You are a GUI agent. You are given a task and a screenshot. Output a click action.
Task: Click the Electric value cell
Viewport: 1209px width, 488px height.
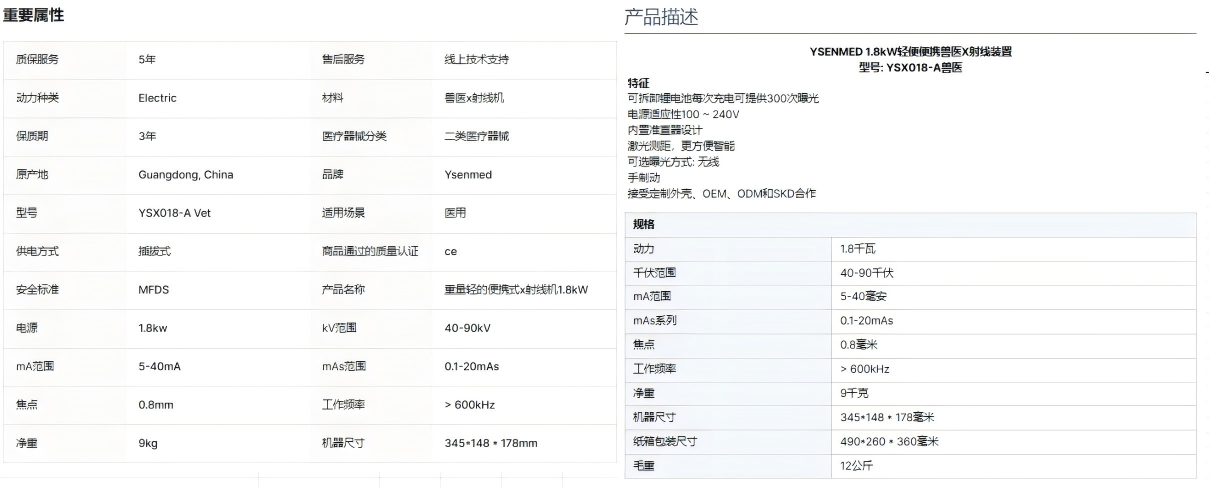(x=157, y=98)
